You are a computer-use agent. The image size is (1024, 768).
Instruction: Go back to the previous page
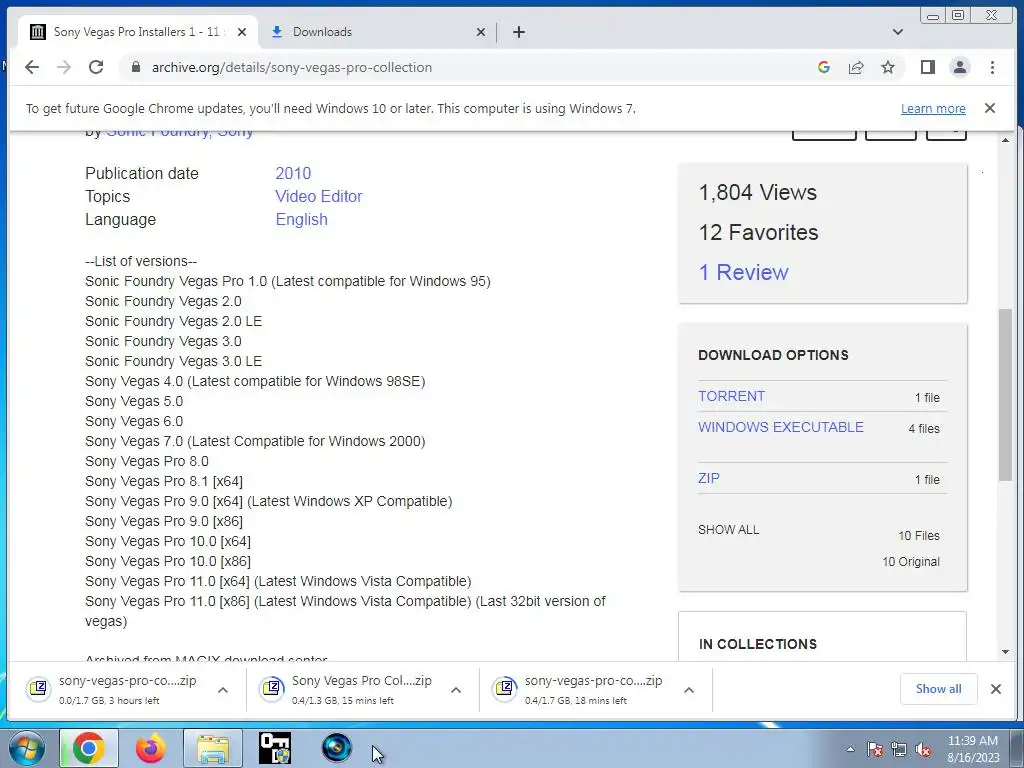pos(32,67)
